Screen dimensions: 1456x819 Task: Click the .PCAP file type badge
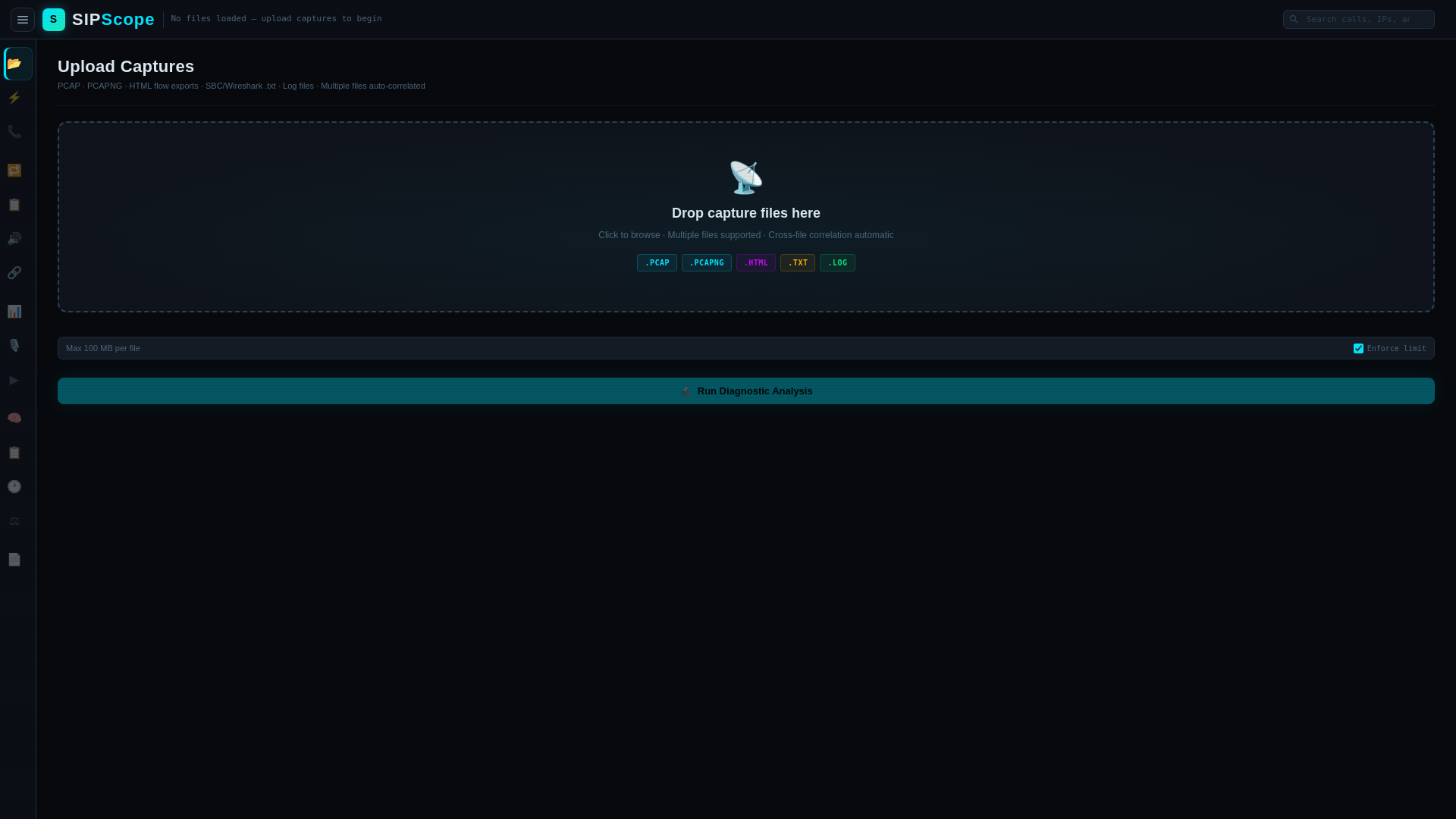(657, 263)
